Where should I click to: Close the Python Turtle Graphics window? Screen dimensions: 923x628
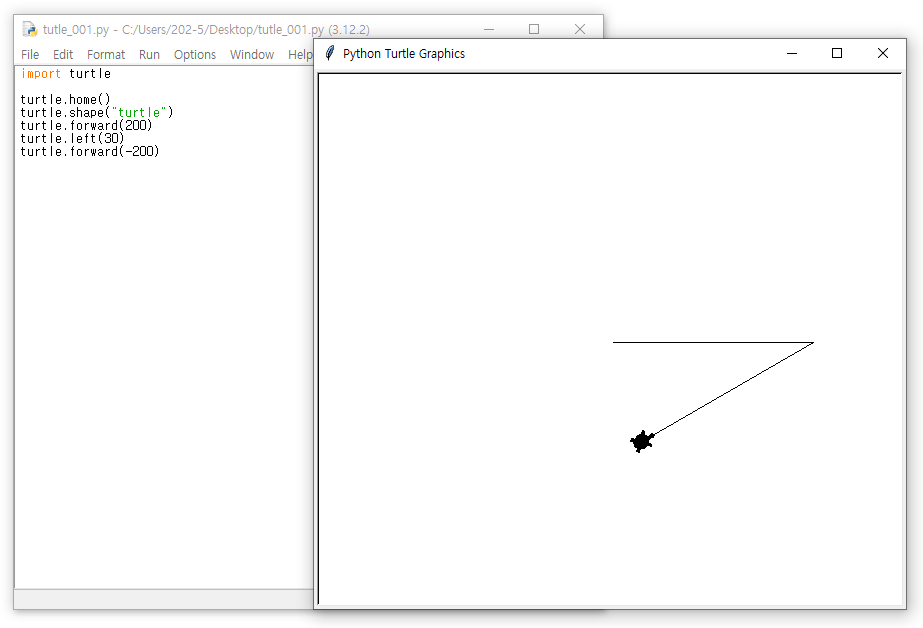(882, 54)
